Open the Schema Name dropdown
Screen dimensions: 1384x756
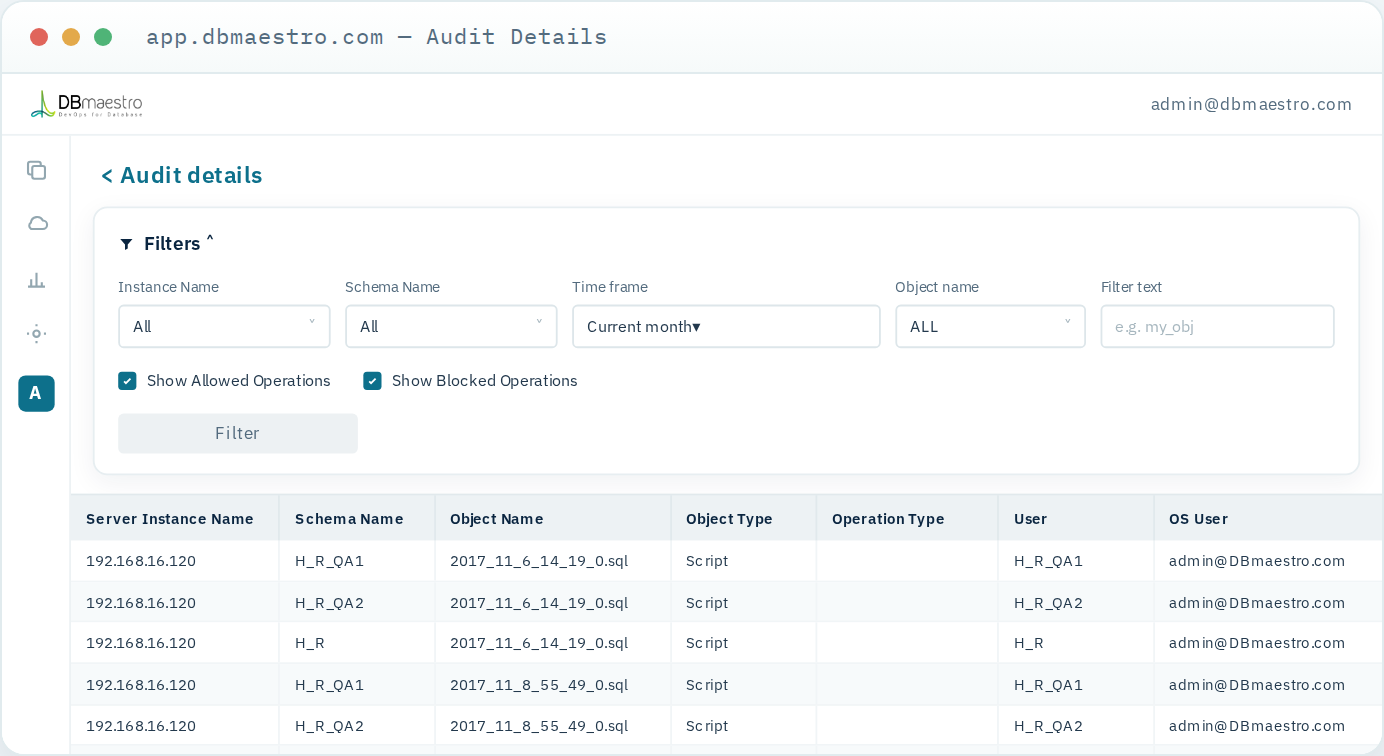coord(451,327)
